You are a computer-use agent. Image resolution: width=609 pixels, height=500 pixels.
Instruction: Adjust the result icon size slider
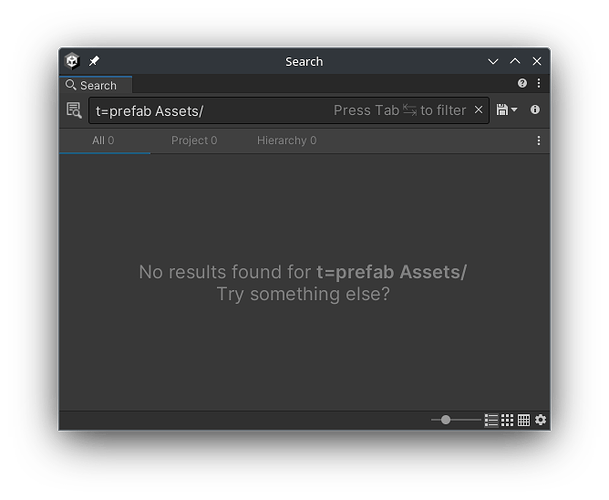[x=446, y=420]
